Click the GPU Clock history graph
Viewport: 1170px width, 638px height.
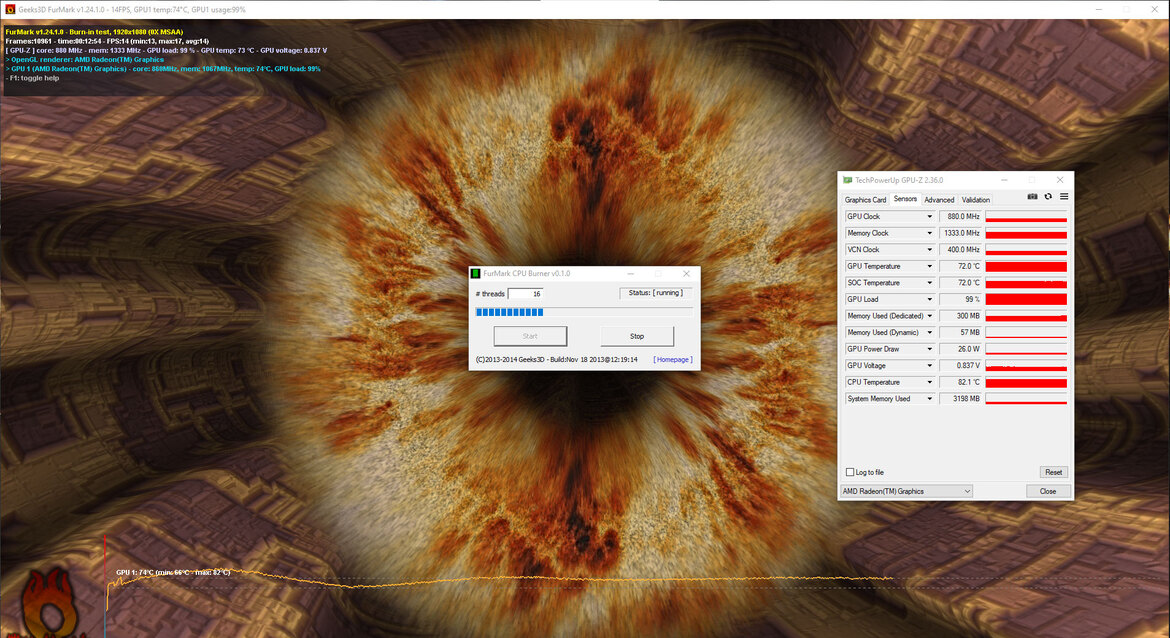pos(1026,216)
